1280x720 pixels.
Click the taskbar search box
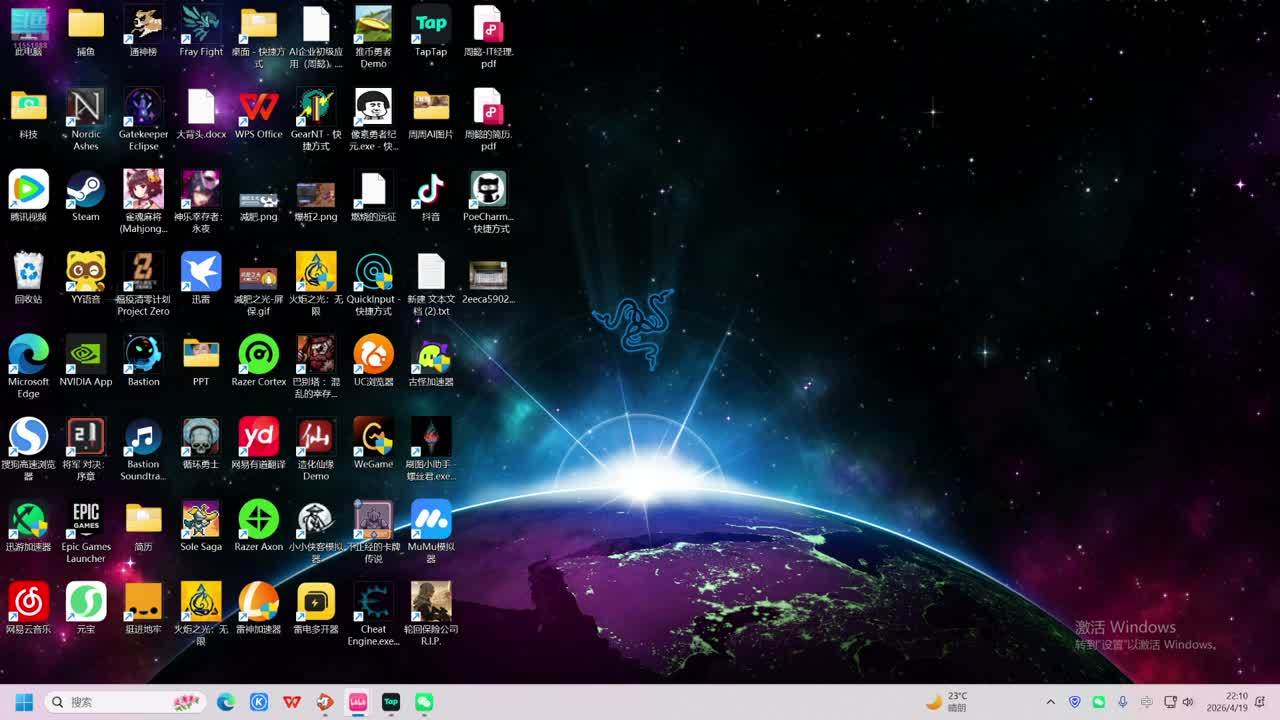tap(125, 702)
